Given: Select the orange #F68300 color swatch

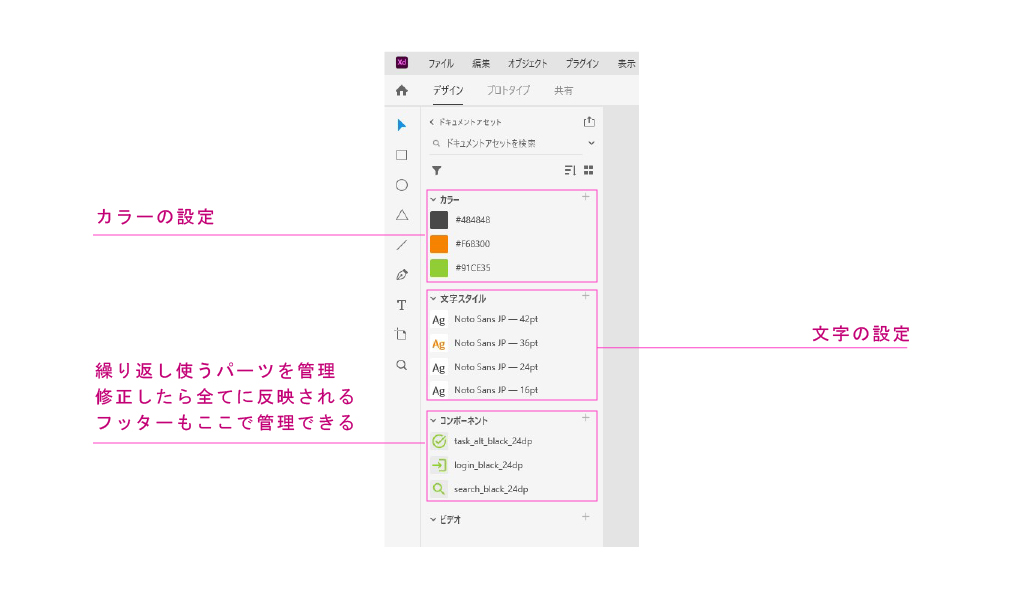Looking at the screenshot, I should click(x=439, y=244).
